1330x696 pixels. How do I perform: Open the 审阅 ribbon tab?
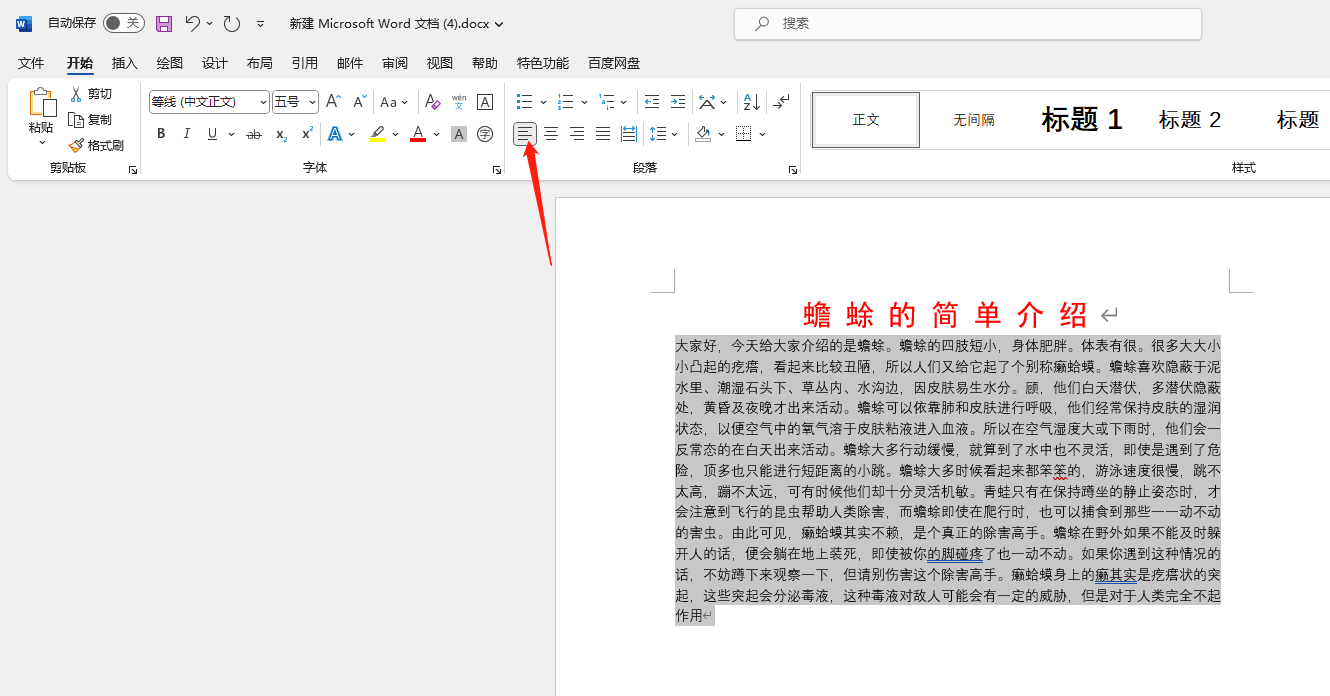click(x=394, y=62)
